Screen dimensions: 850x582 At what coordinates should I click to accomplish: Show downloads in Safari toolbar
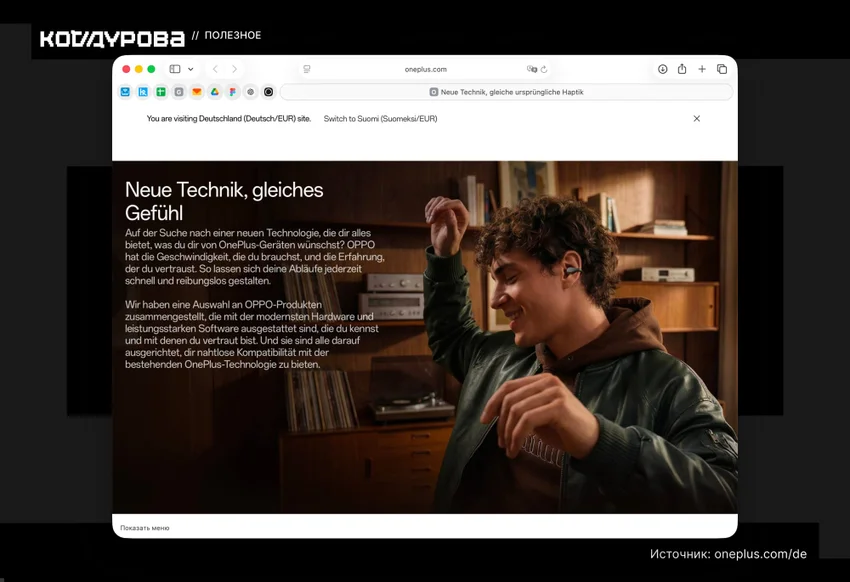pos(662,69)
